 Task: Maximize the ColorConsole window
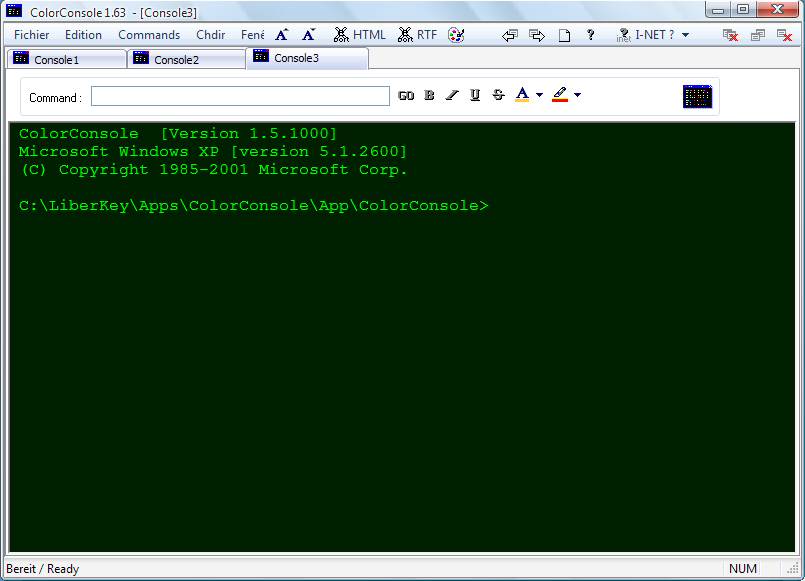pyautogui.click(x=743, y=9)
